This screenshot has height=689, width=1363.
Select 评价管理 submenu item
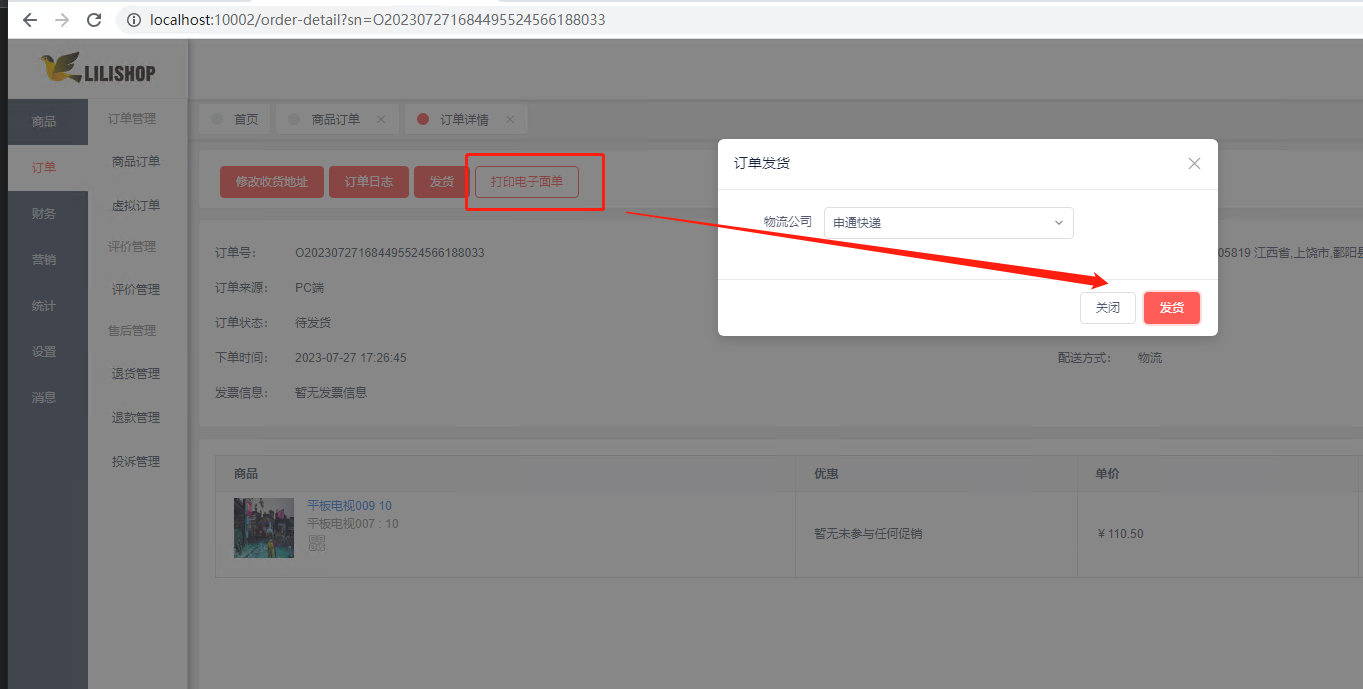(136, 290)
